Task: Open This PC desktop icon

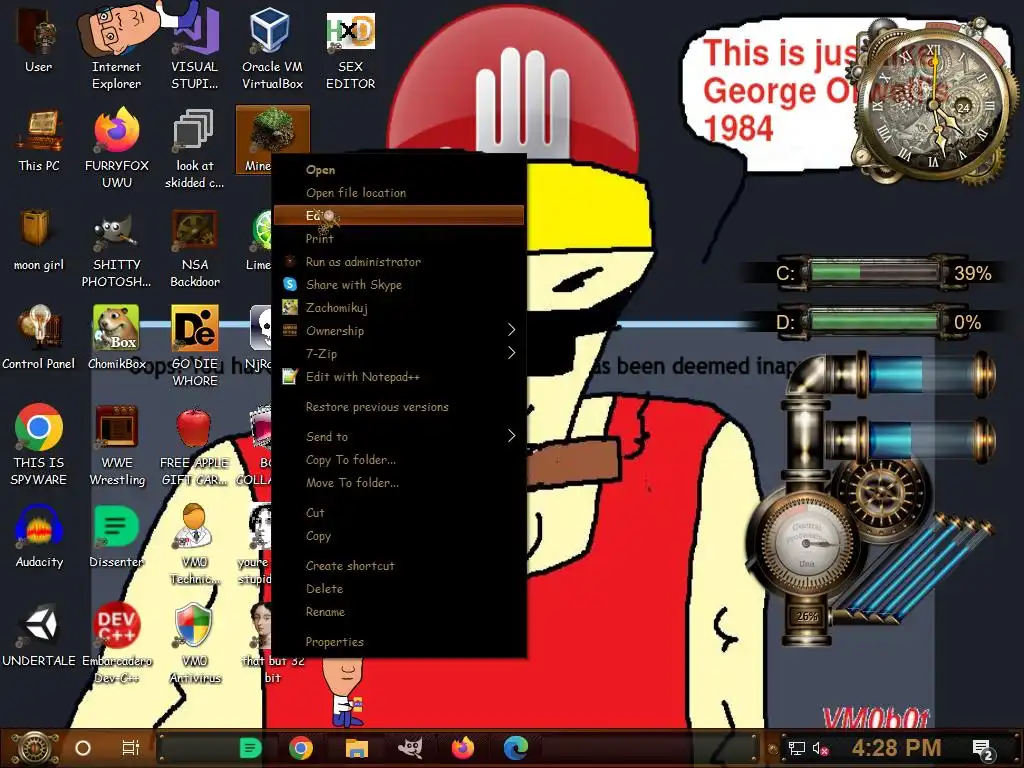Action: coord(39,140)
